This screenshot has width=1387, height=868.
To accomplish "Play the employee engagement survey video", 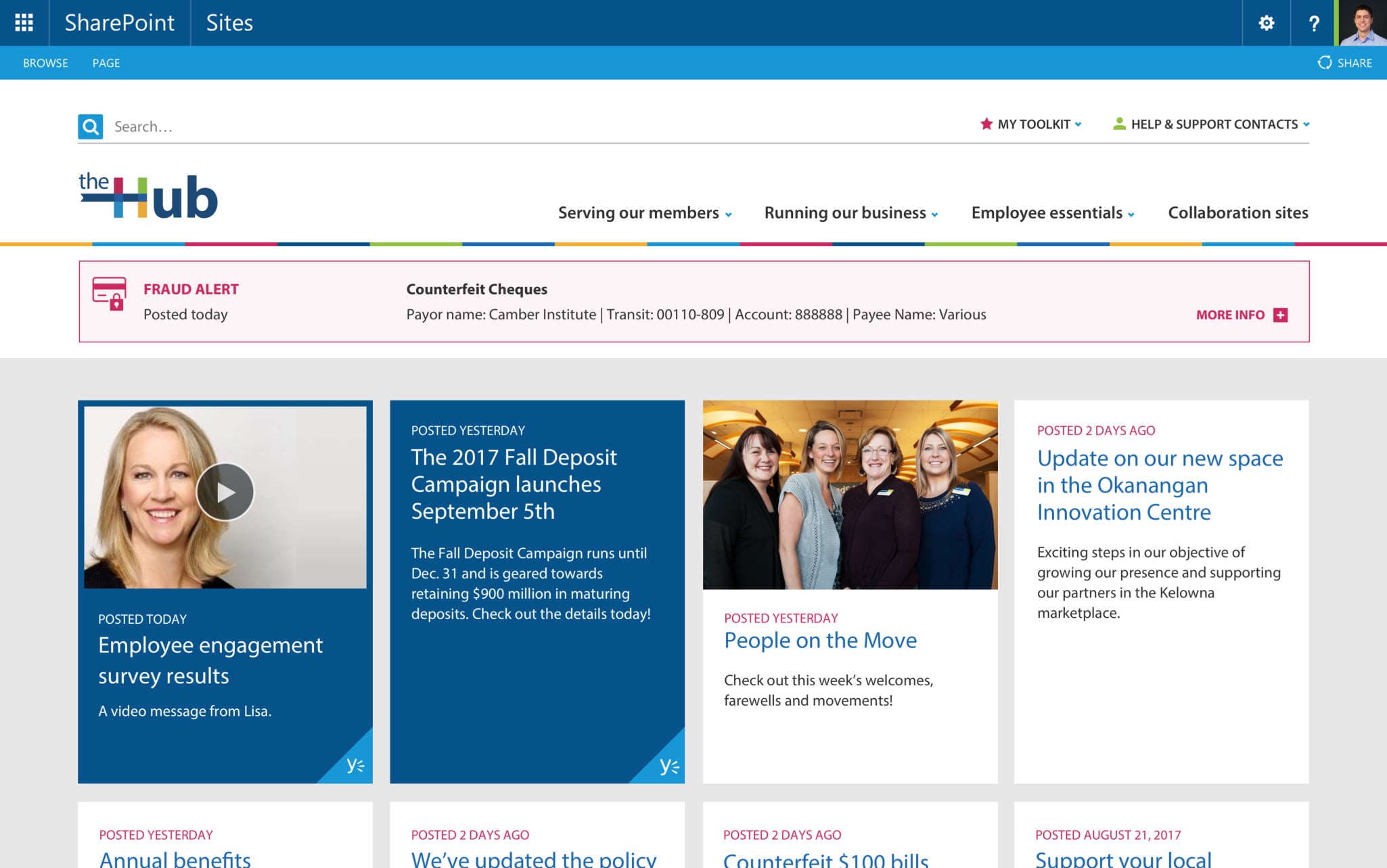I will pos(225,492).
